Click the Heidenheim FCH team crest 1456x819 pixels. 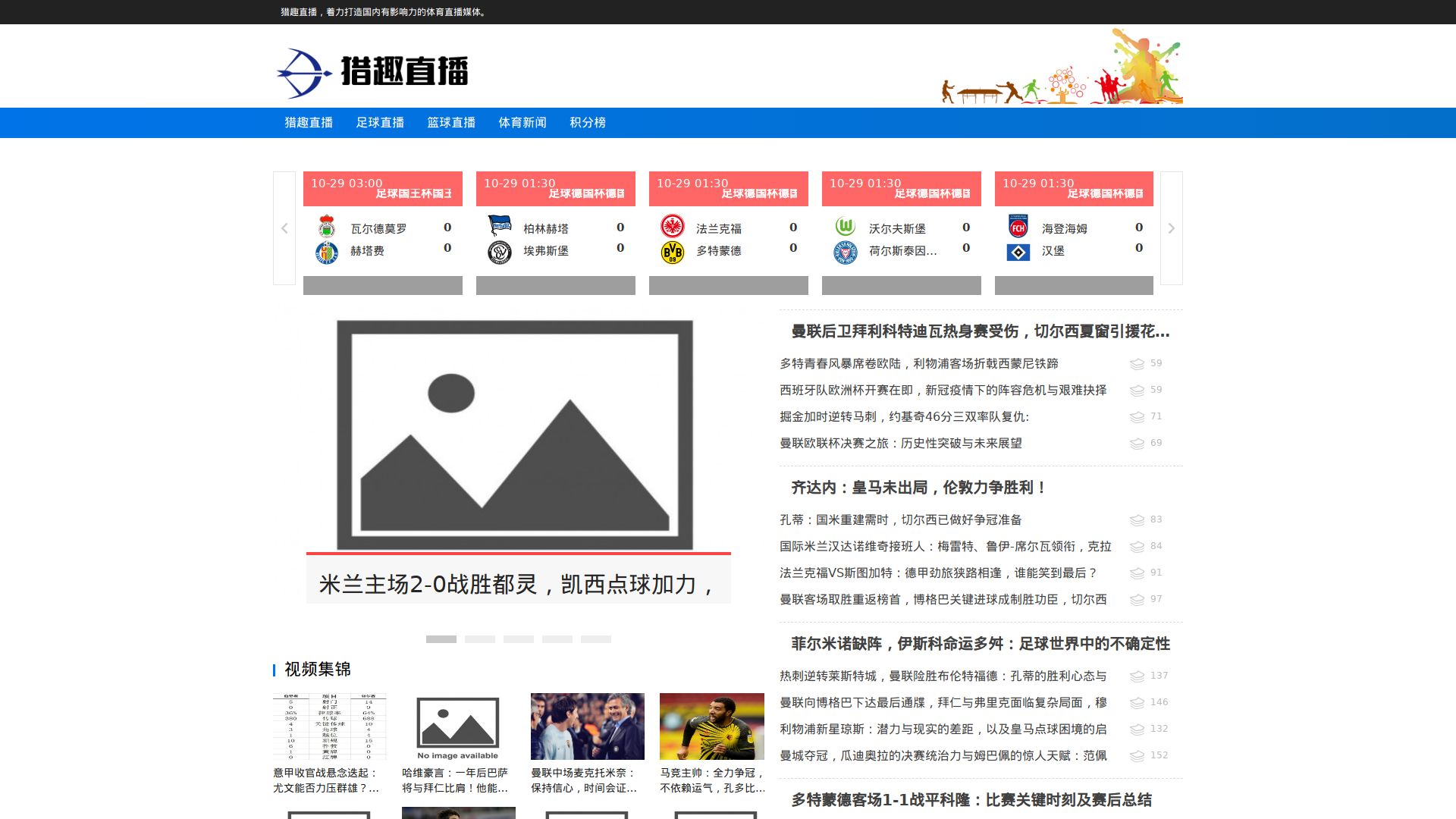[1018, 227]
